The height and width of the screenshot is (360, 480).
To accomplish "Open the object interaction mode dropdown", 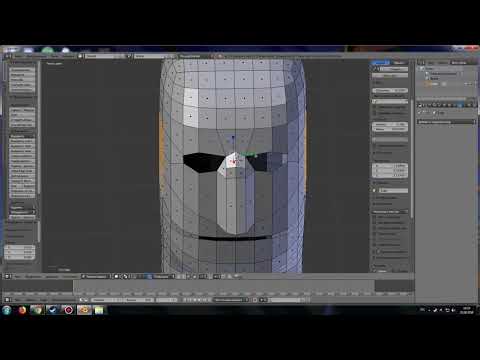I will point(96,276).
